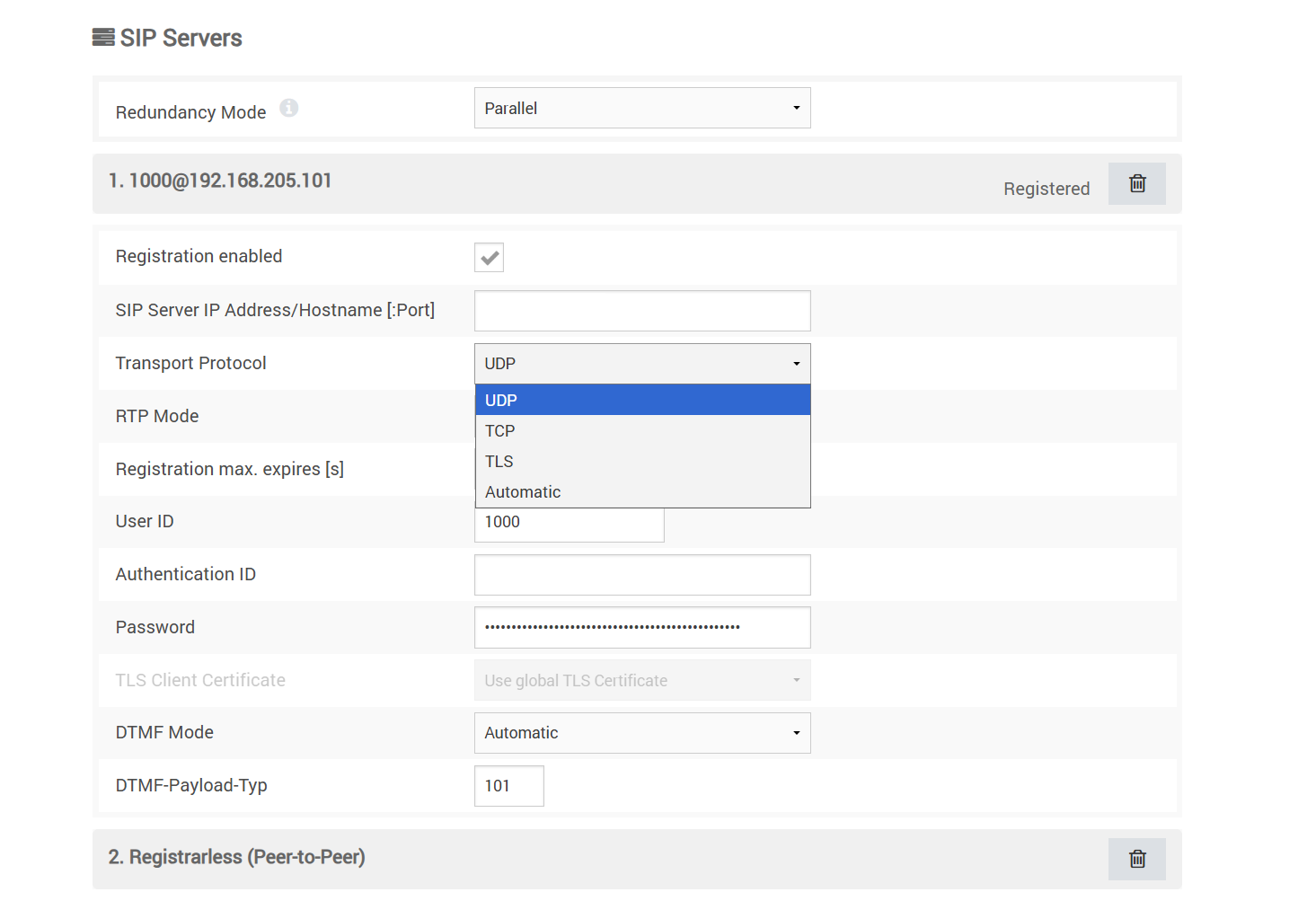Click trash icon for Registrarless Peer-to-Peer entry
1316x901 pixels.
coord(1136,859)
